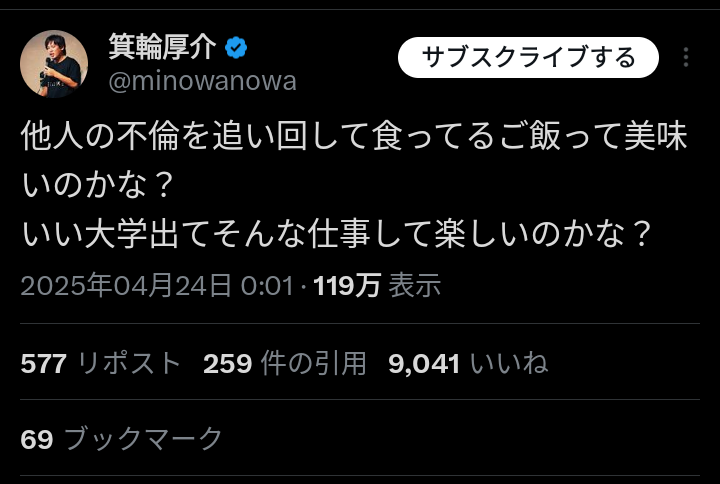
Task: Click the 69 ブックマーク count
Action: pyautogui.click(x=122, y=439)
